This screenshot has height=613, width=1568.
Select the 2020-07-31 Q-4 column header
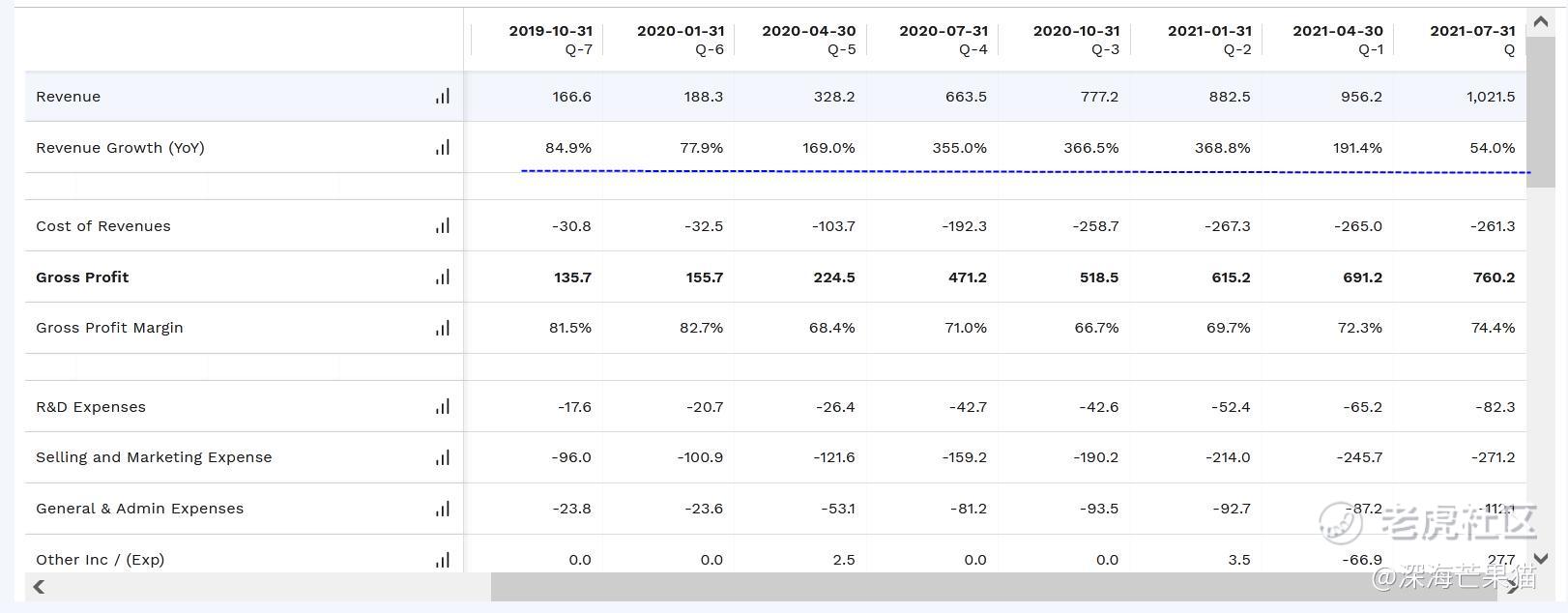tap(944, 40)
